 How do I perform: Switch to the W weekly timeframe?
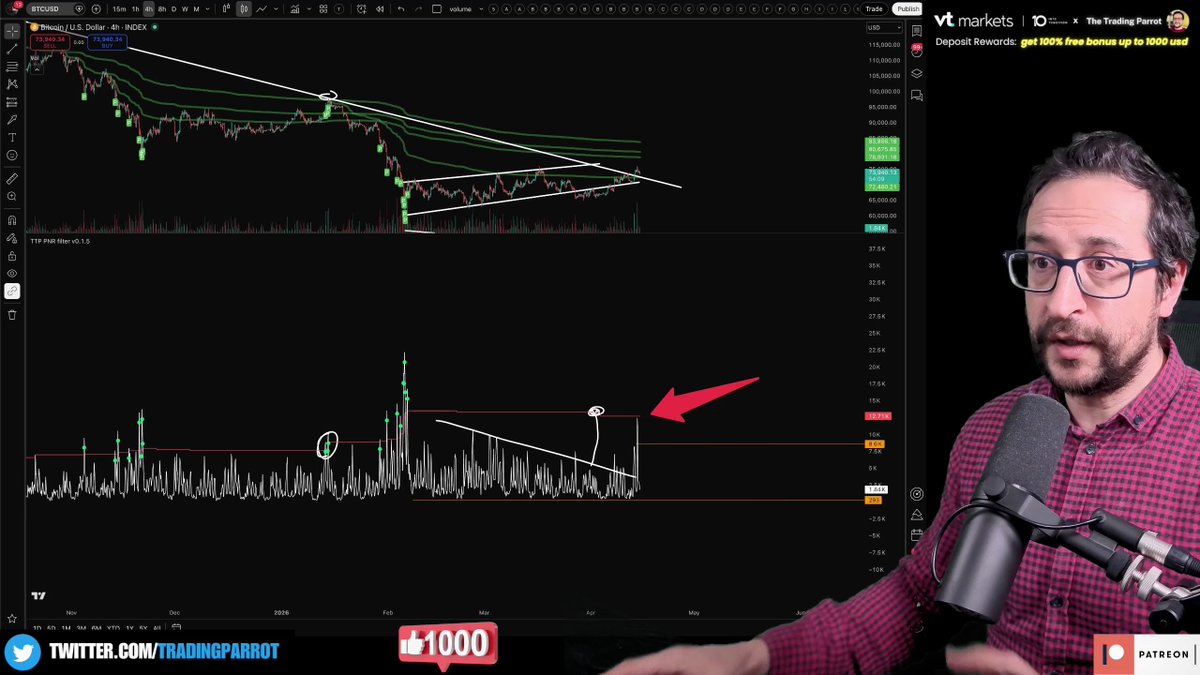(185, 9)
